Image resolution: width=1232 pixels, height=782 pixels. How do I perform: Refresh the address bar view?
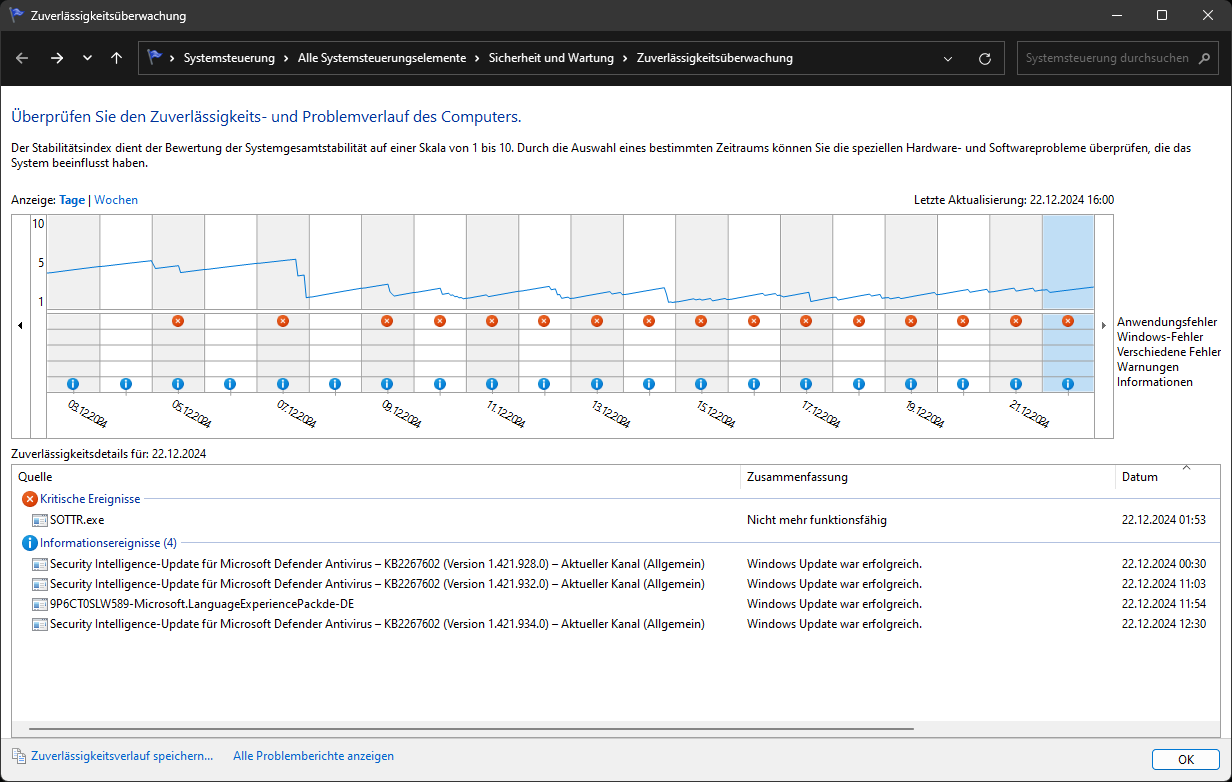pos(985,58)
